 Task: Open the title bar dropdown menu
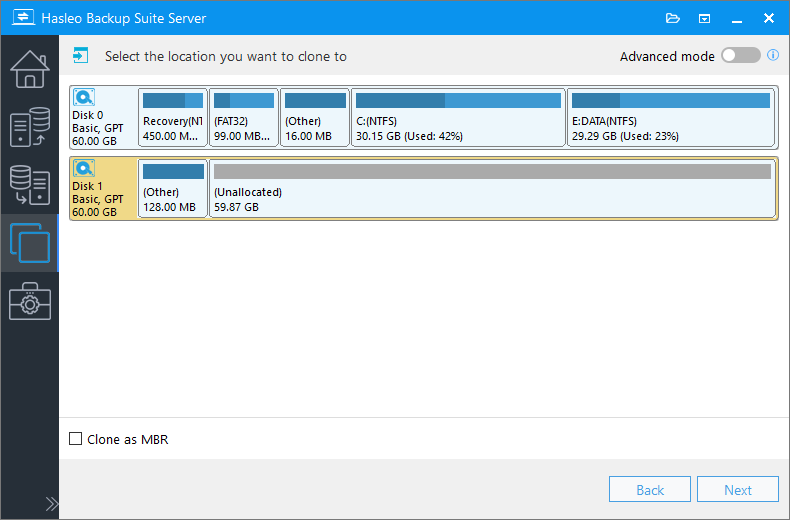coord(705,18)
